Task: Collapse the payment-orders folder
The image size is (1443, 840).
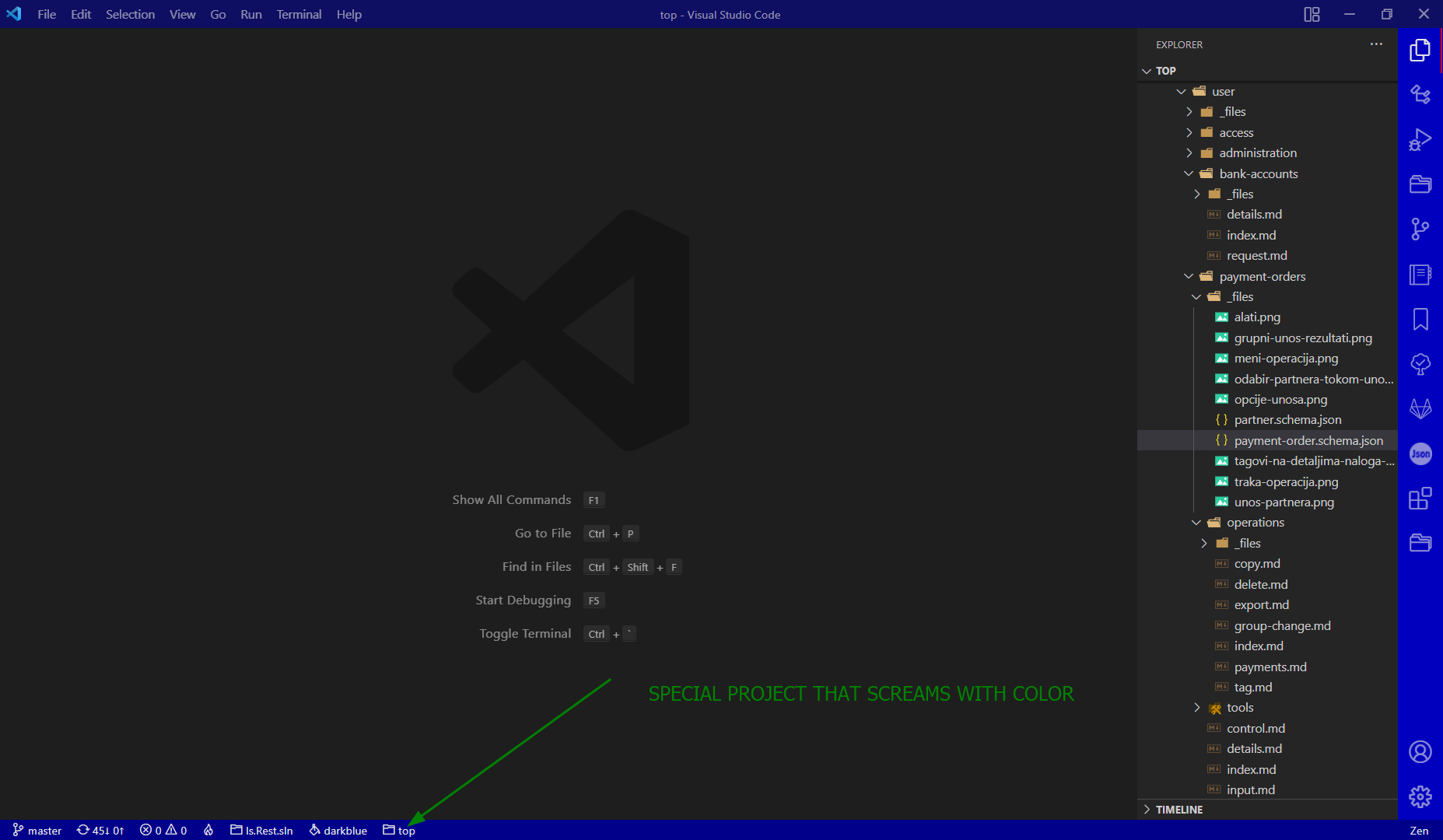Action: [x=1267, y=276]
